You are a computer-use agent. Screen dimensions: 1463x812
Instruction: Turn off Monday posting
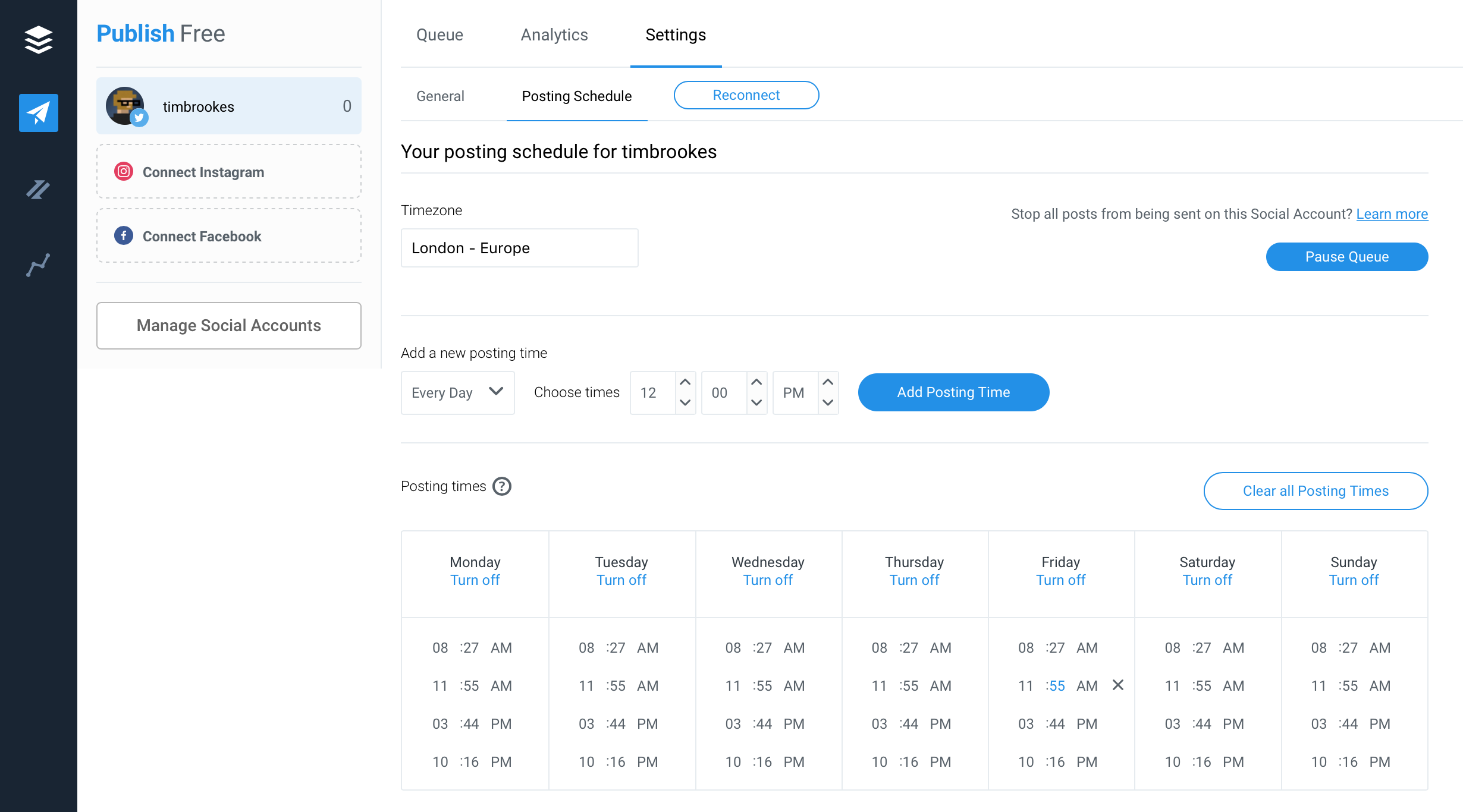pos(475,580)
